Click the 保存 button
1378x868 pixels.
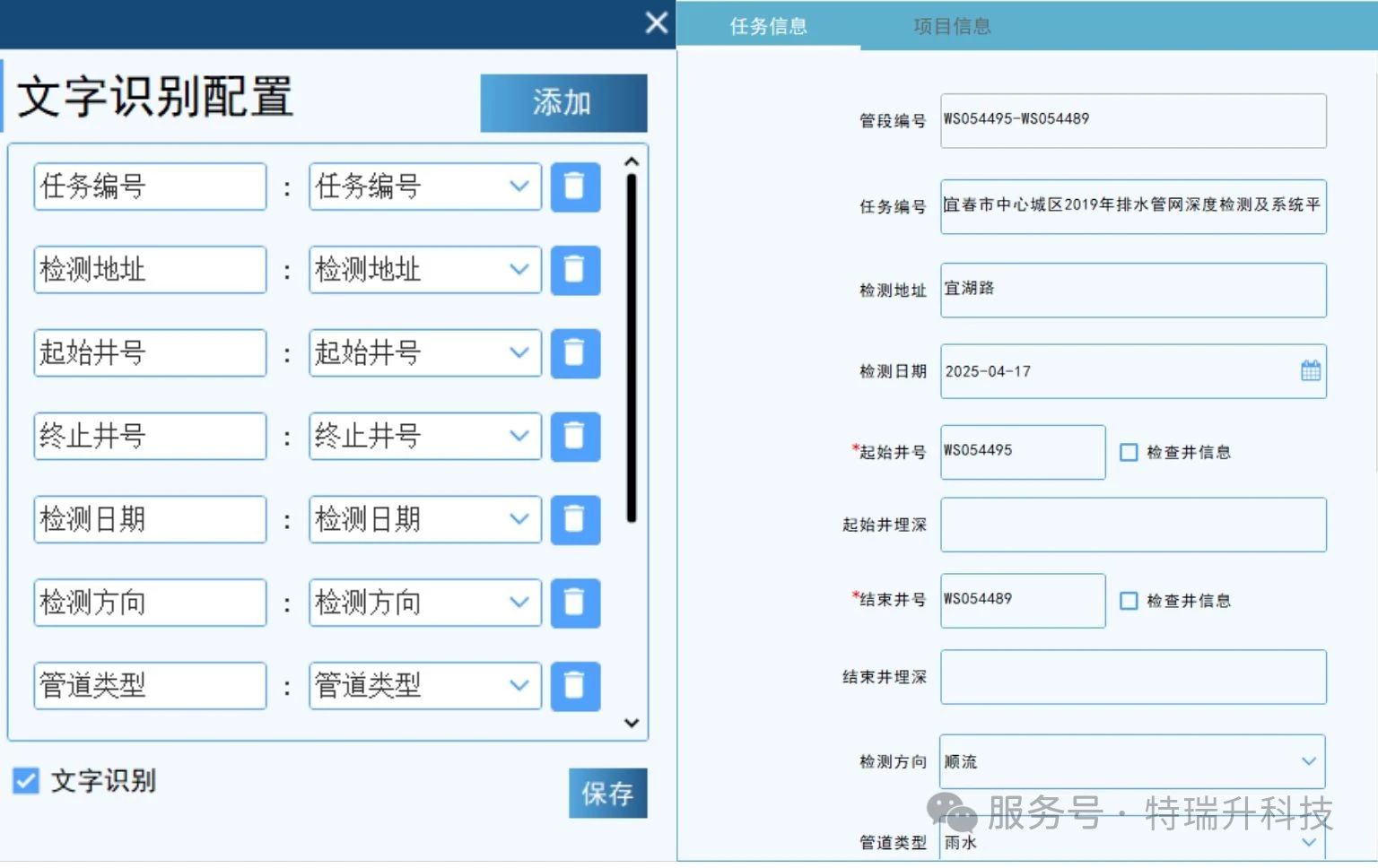point(607,793)
